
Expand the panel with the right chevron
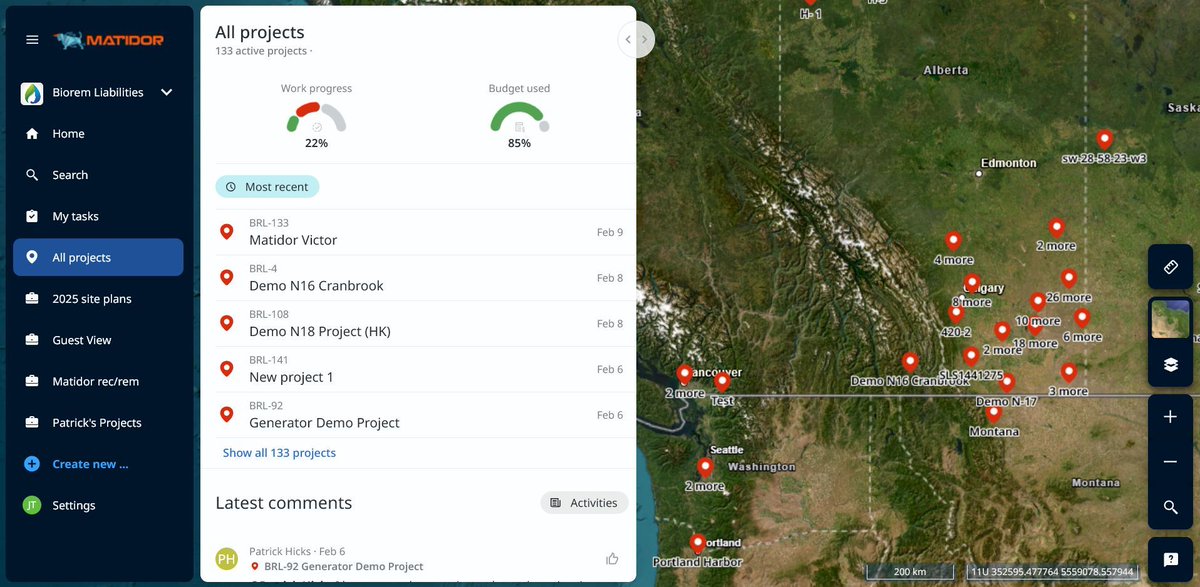click(x=645, y=40)
